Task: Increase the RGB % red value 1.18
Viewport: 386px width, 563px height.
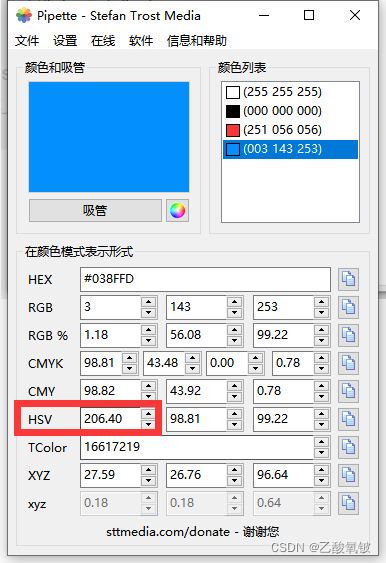Action: click(x=148, y=330)
